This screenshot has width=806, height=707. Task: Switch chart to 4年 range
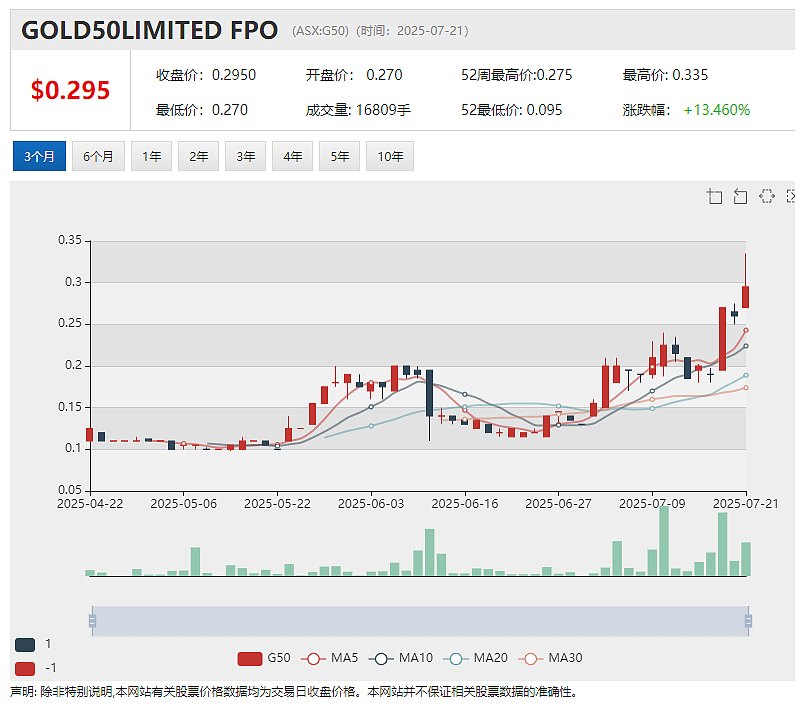click(x=292, y=156)
